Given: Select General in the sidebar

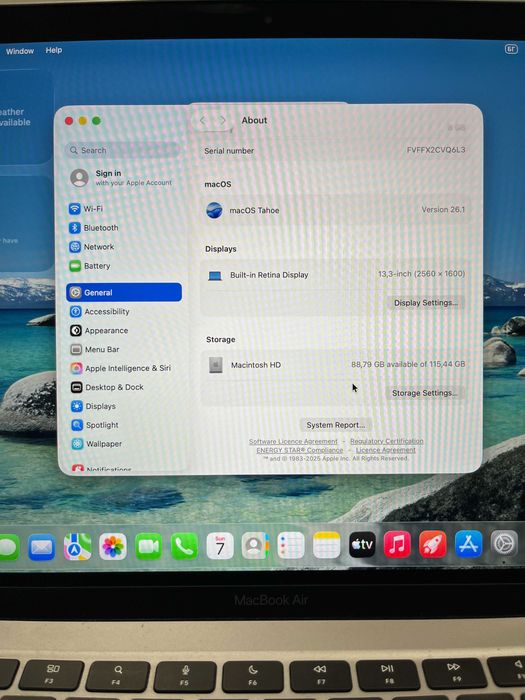Looking at the screenshot, I should (x=124, y=292).
